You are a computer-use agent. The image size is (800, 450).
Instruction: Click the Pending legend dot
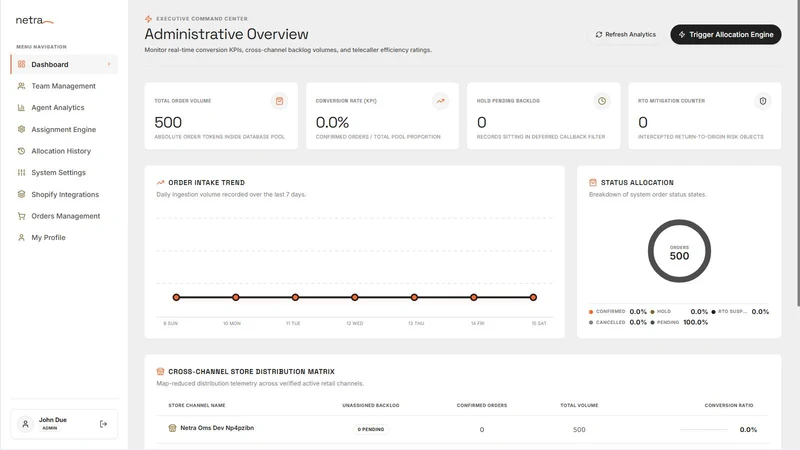[x=652, y=322]
